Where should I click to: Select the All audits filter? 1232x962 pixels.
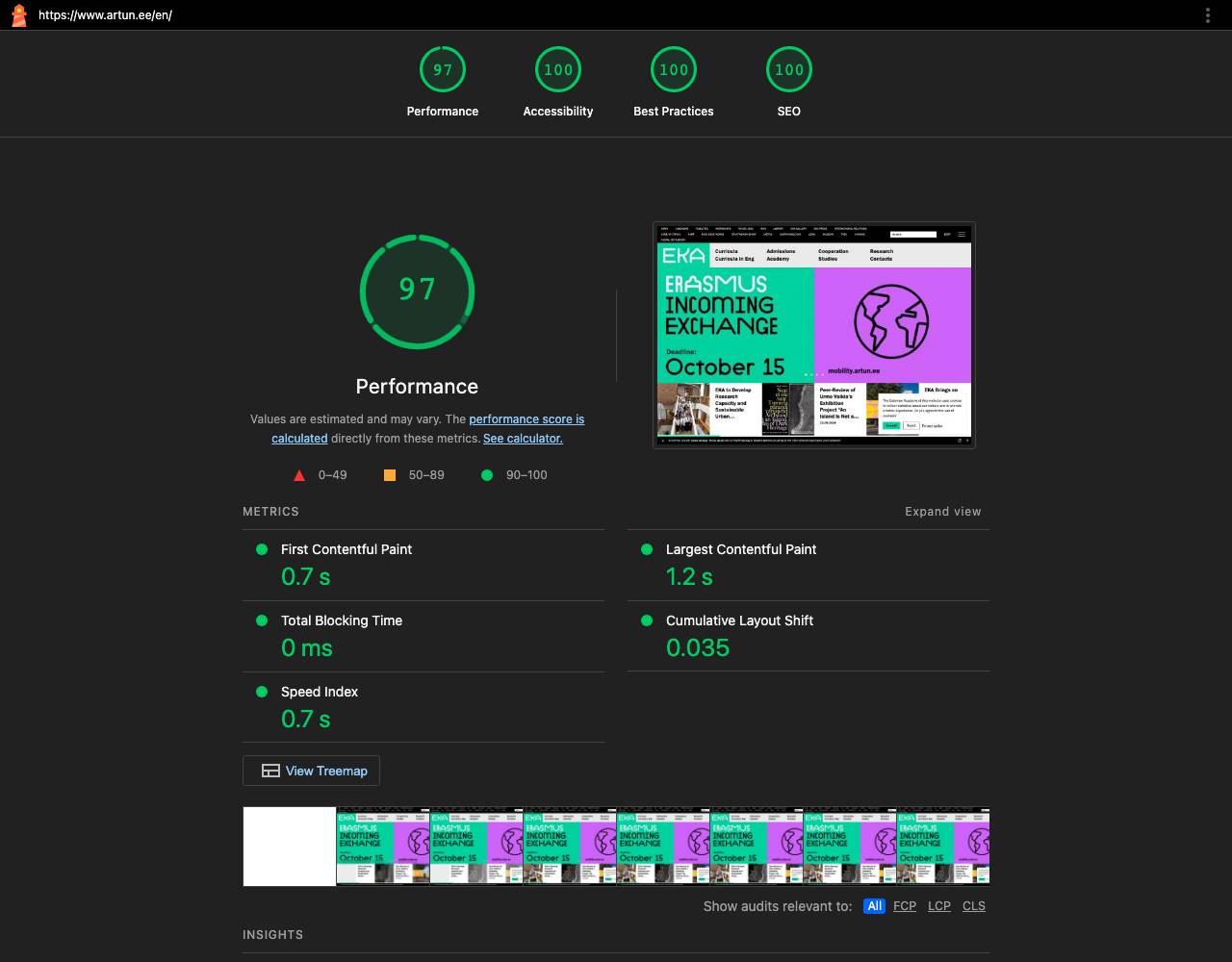874,906
